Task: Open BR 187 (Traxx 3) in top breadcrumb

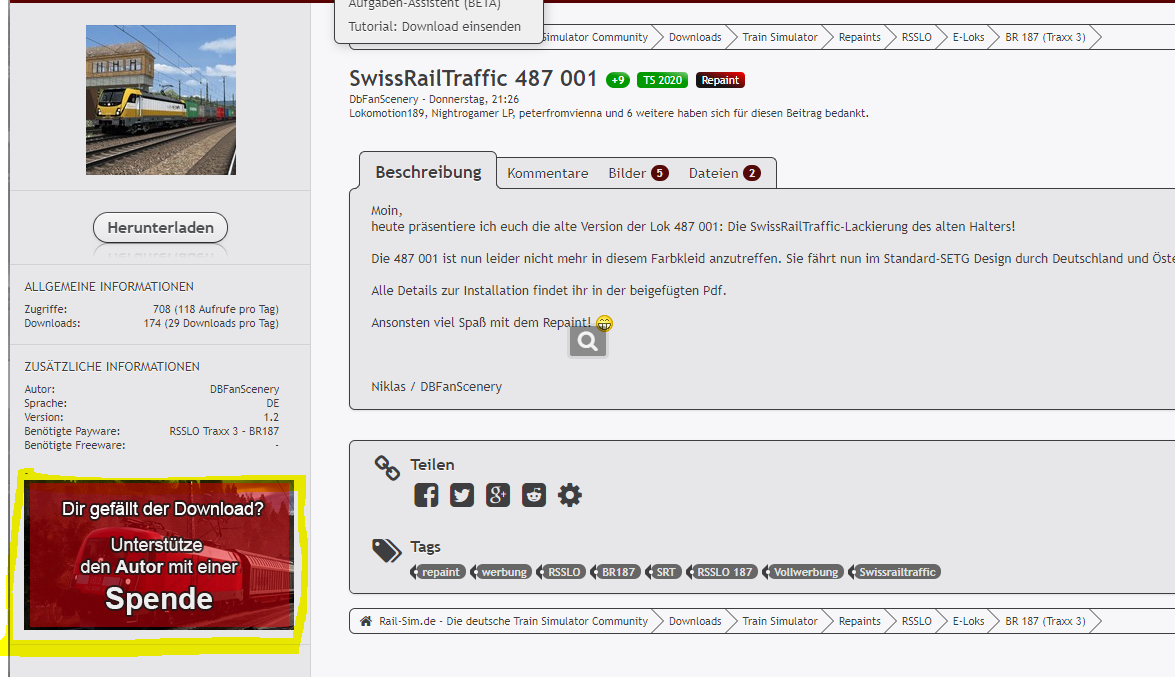Action: click(1045, 37)
